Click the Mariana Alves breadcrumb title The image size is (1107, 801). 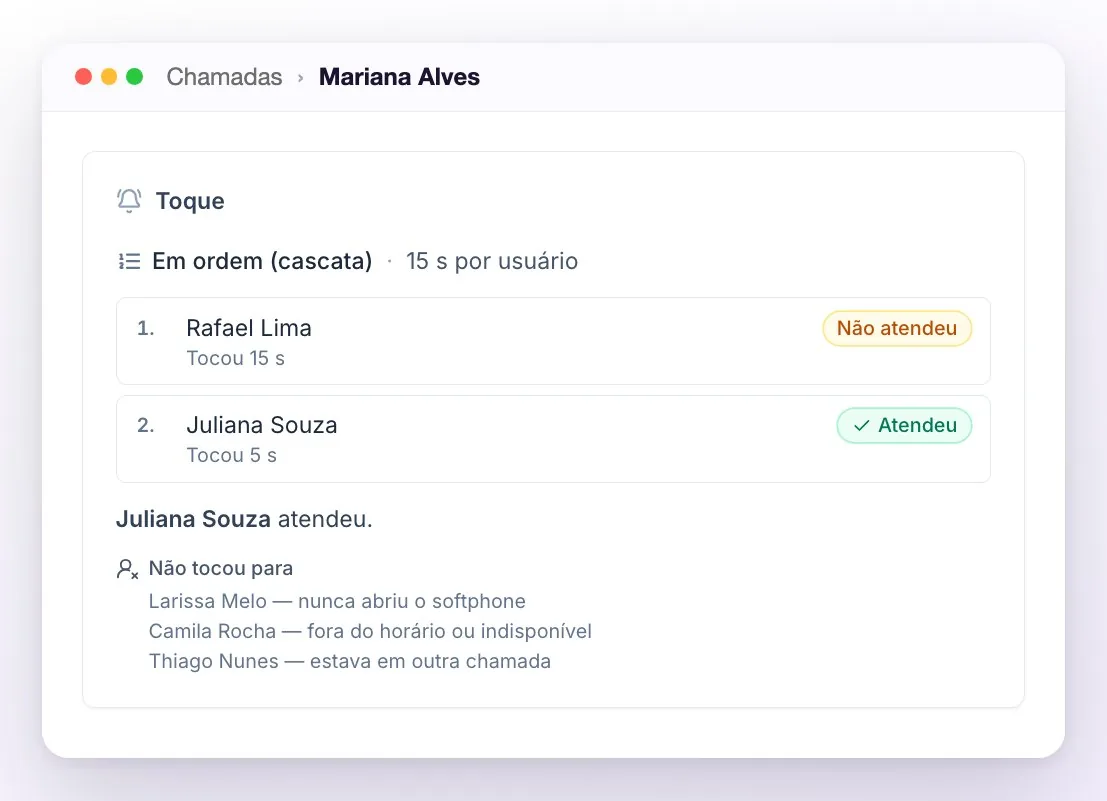pyautogui.click(x=399, y=76)
